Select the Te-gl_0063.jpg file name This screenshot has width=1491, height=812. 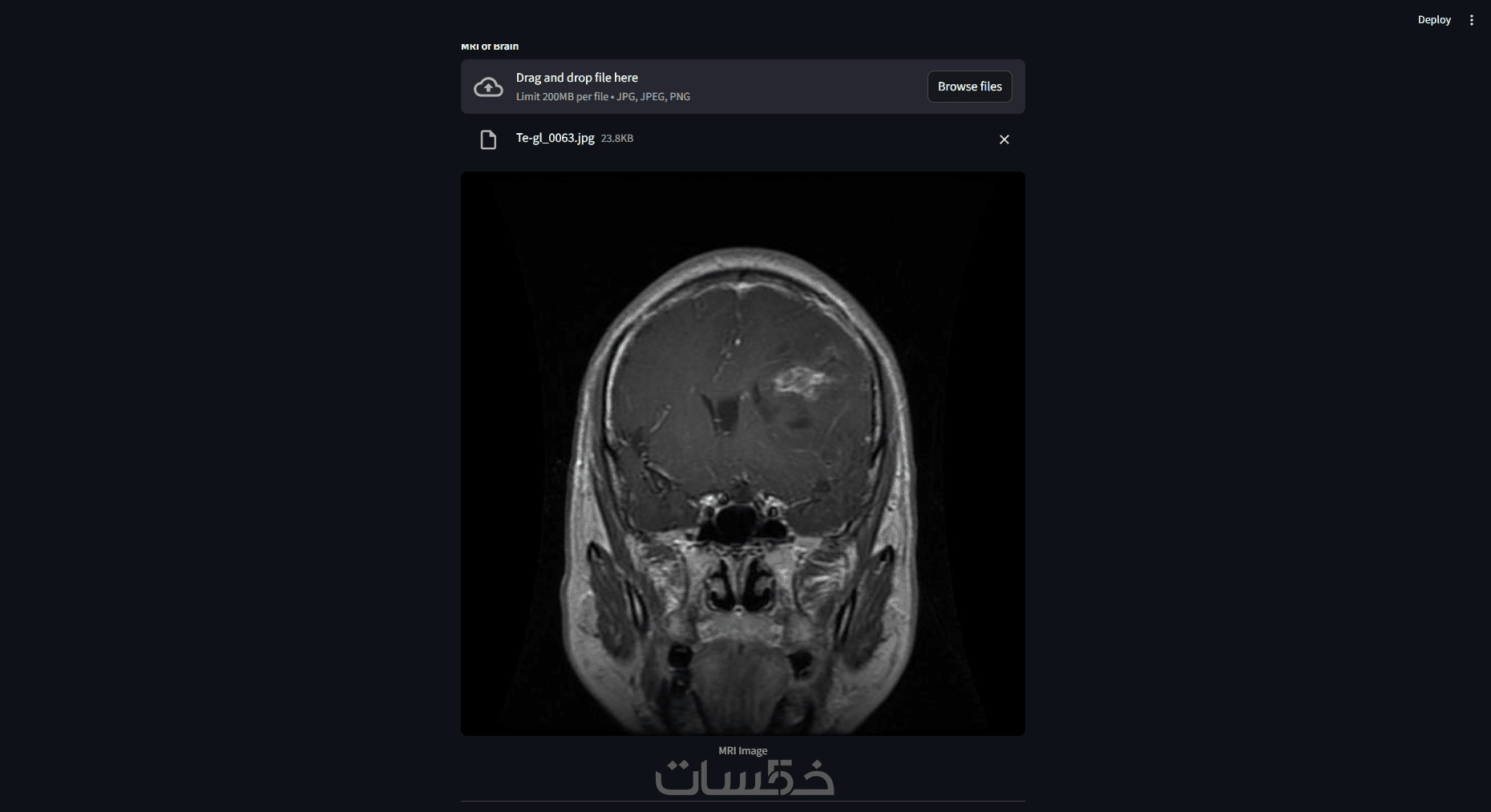tap(555, 138)
